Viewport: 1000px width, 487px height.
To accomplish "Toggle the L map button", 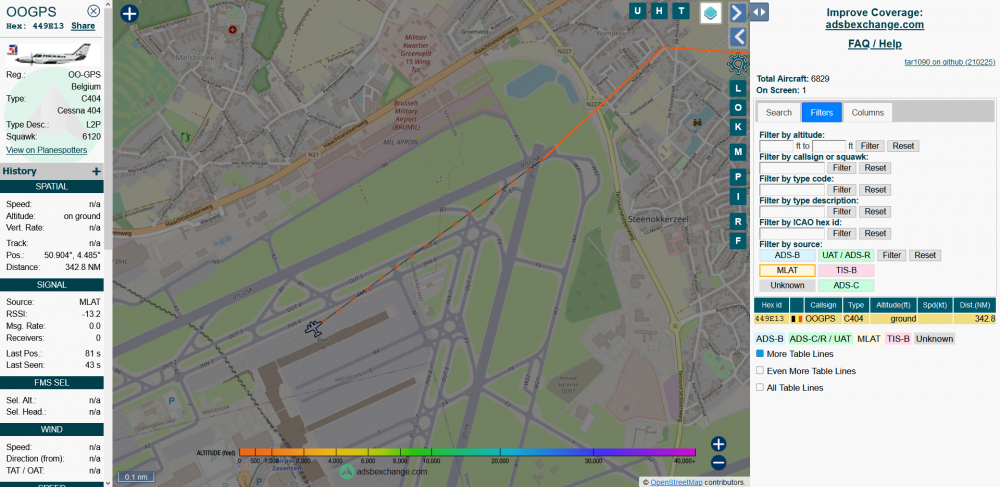I will (738, 89).
